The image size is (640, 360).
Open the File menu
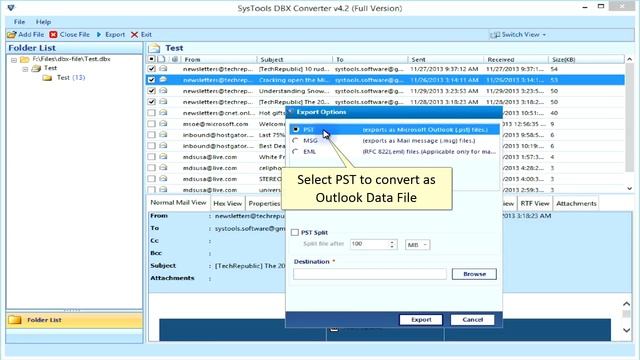19,22
